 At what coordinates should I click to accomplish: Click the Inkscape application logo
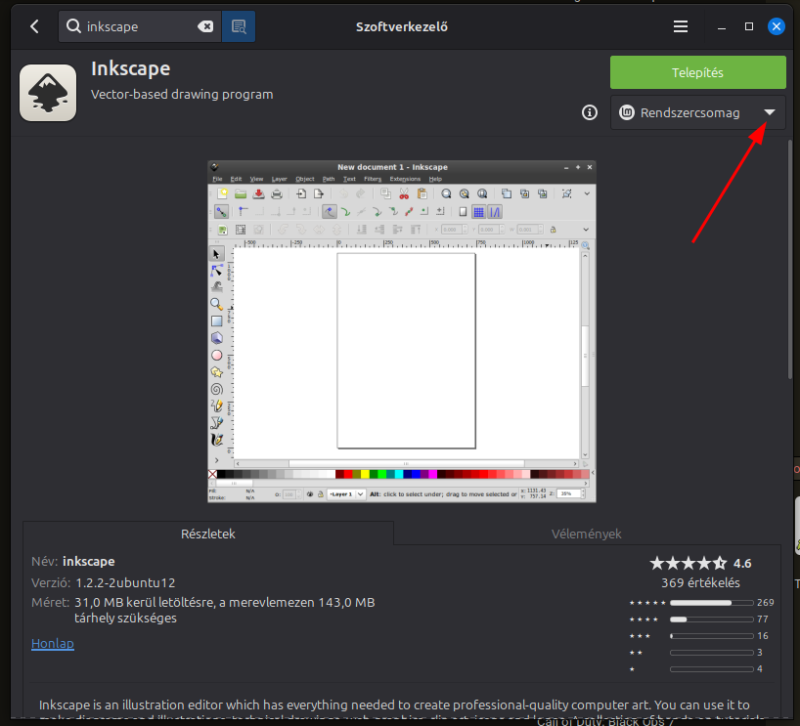48,92
